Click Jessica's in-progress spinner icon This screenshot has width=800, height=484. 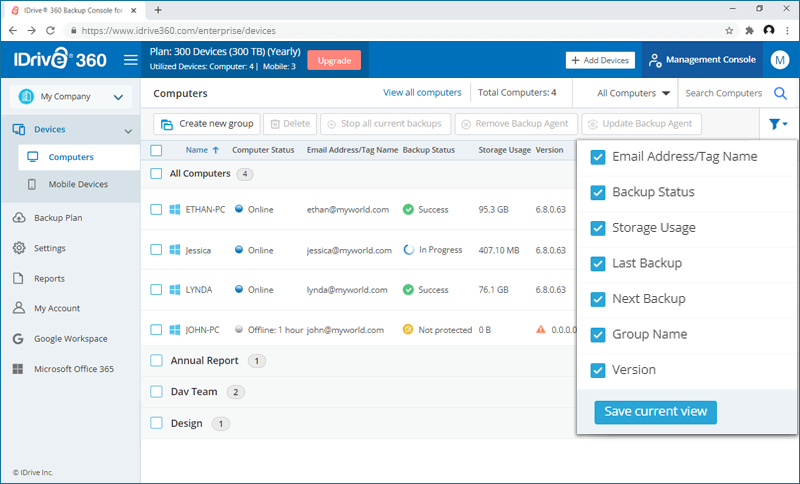pyautogui.click(x=408, y=250)
